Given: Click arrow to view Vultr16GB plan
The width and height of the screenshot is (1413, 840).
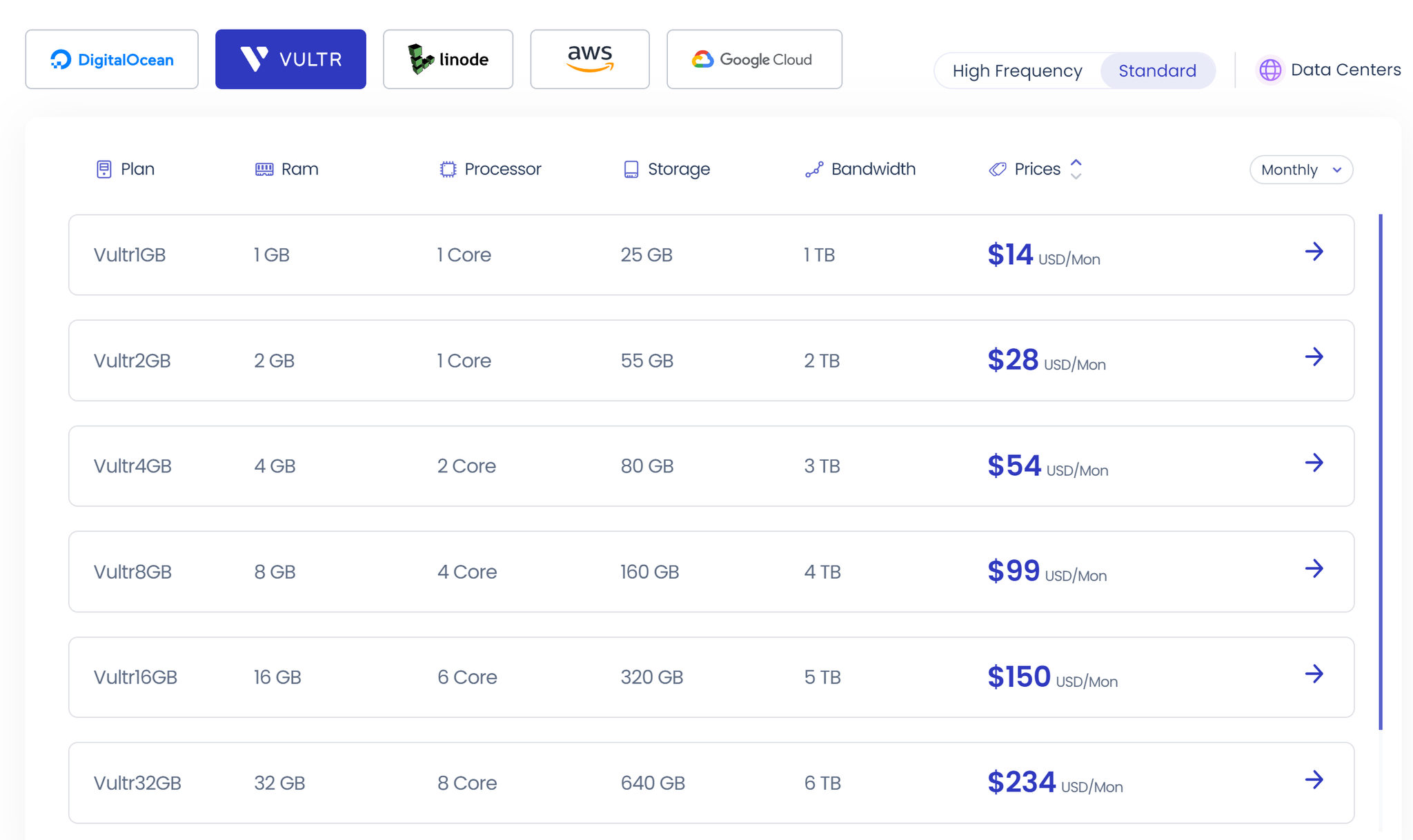Looking at the screenshot, I should point(1315,671).
